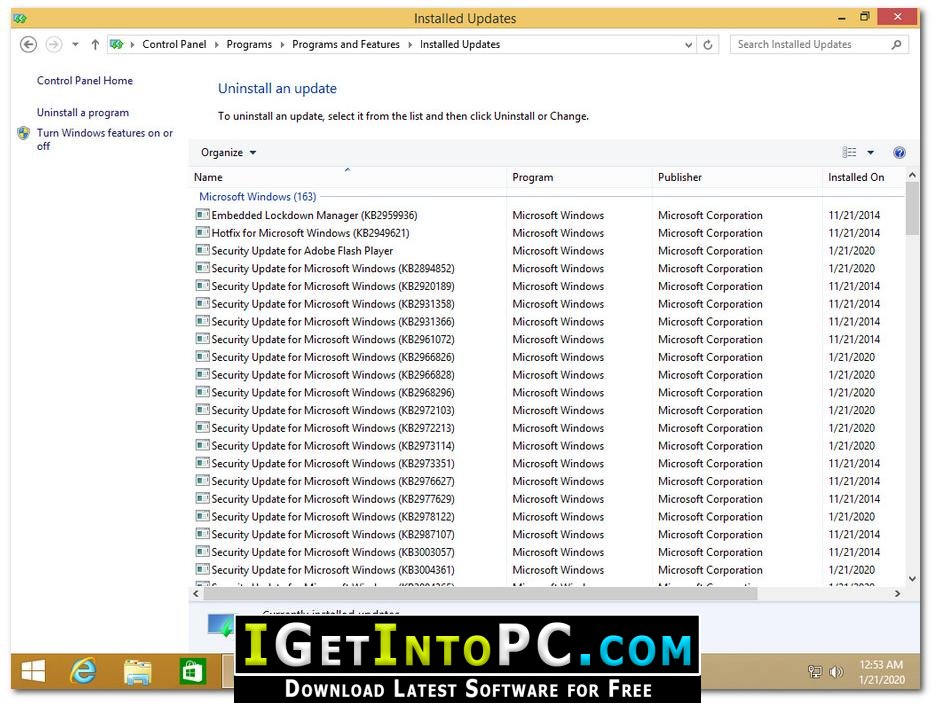Image resolution: width=935 pixels, height=703 pixels.
Task: Open Control Panel Home link
Action: click(85, 80)
